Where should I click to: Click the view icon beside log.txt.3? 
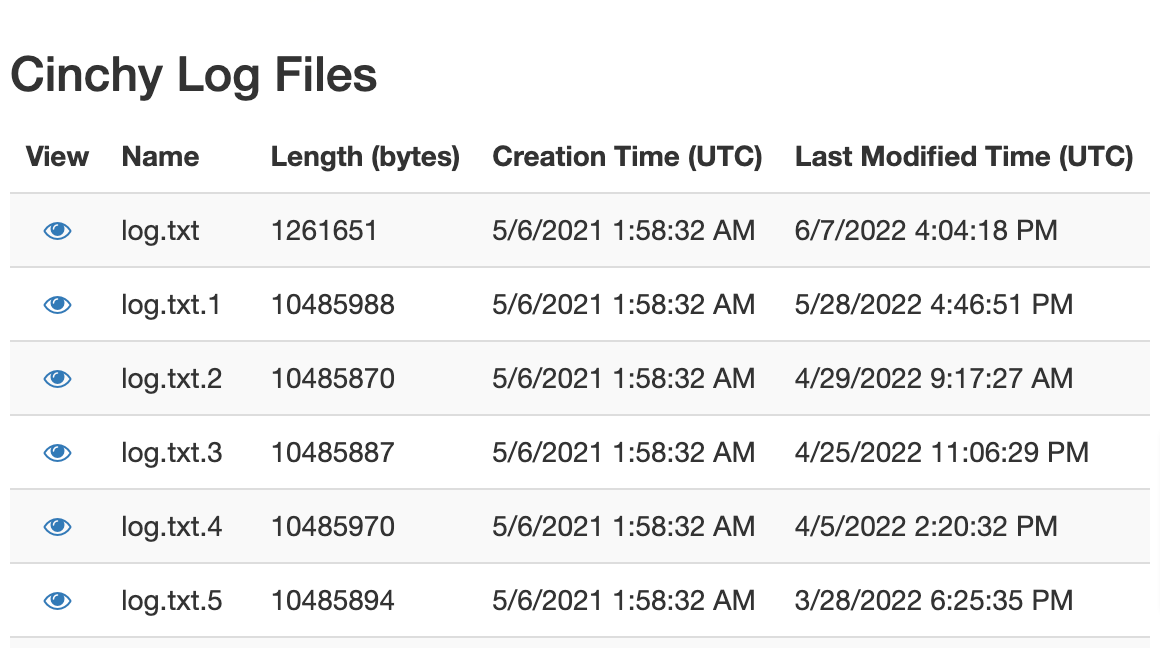(x=58, y=453)
